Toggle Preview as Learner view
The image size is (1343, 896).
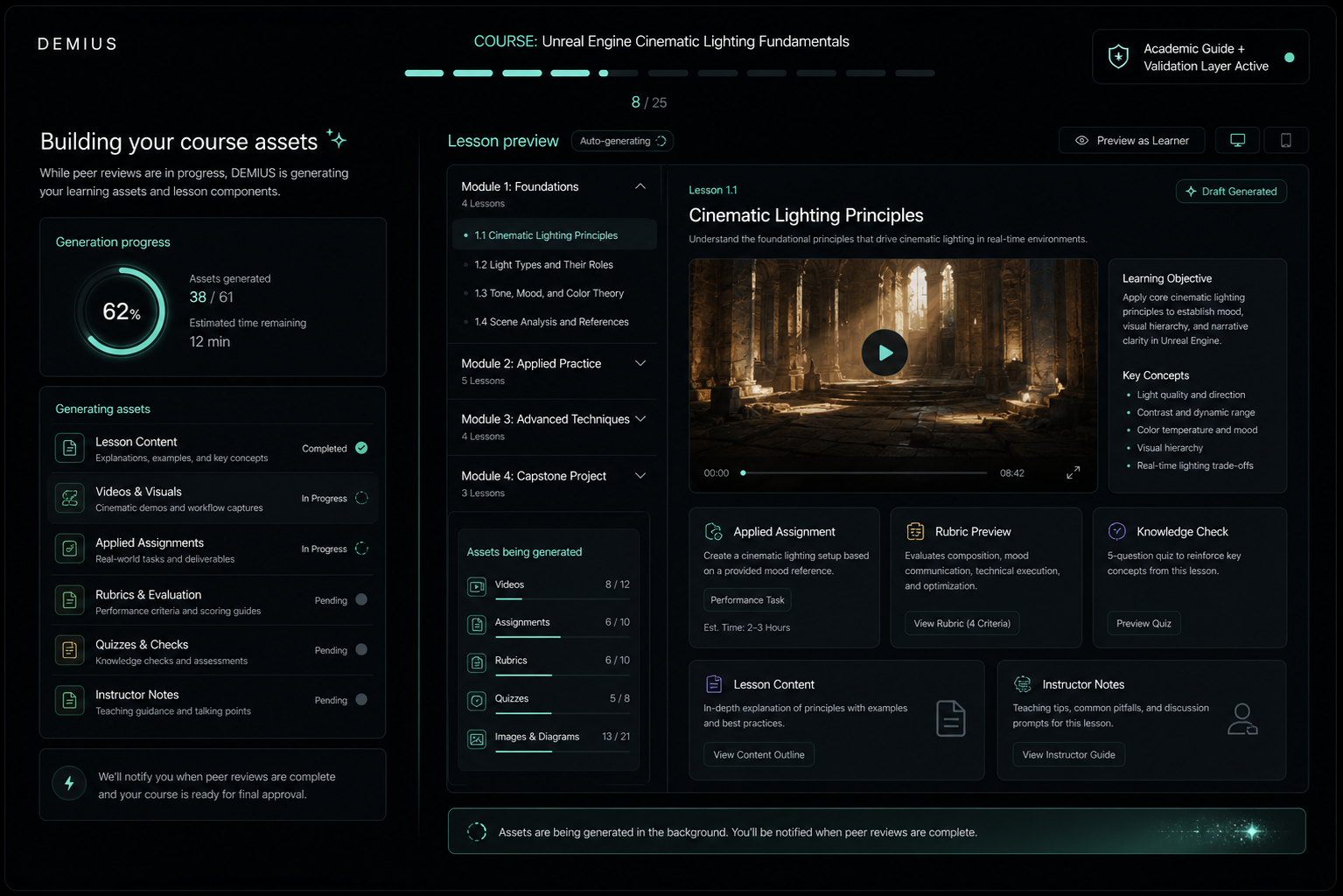coord(1131,140)
